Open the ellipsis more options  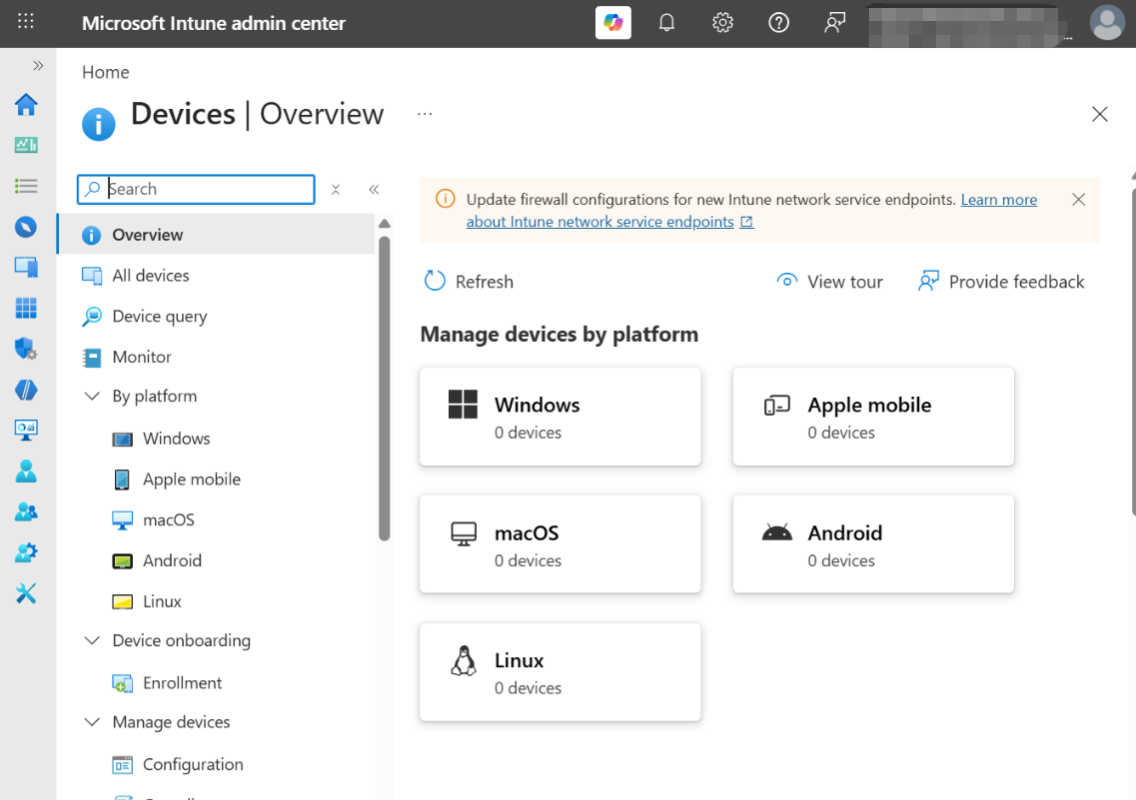(x=425, y=114)
